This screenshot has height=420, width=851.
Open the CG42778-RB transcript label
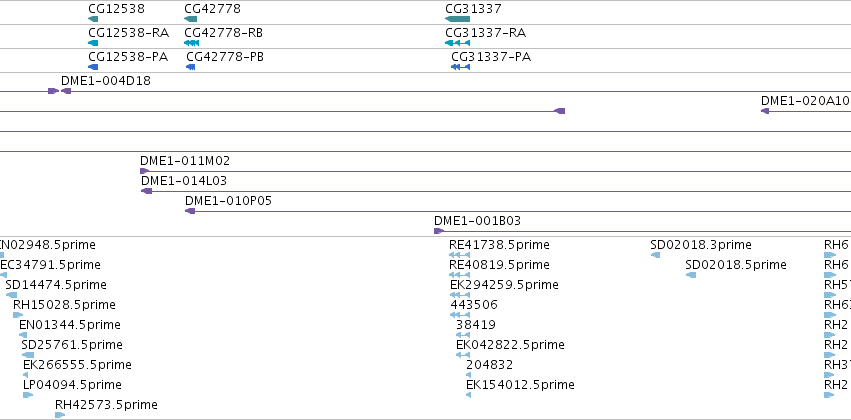click(224, 33)
